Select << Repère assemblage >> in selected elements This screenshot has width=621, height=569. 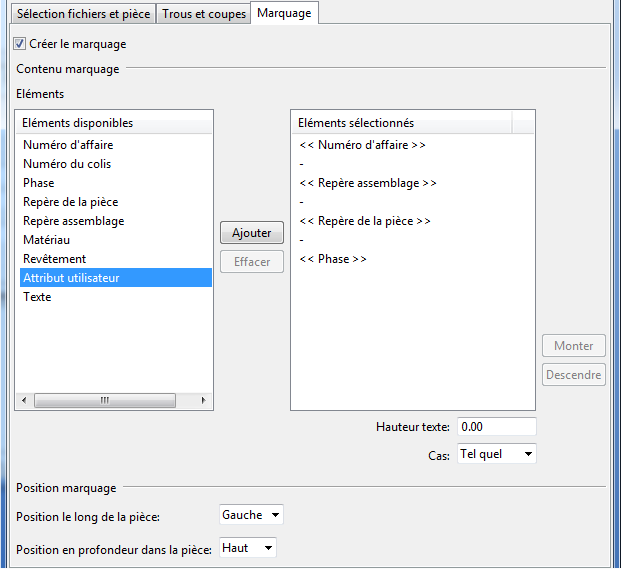368,183
